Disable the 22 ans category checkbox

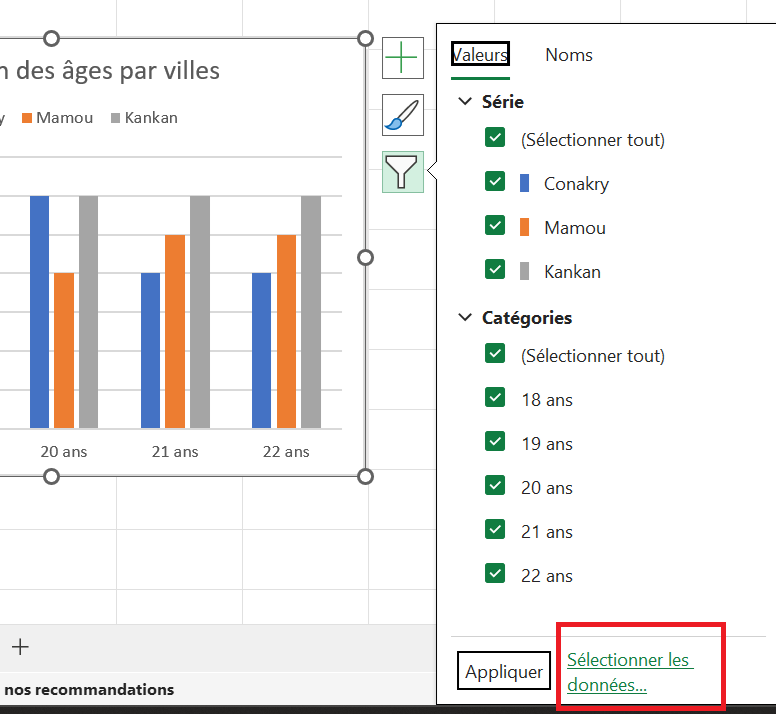coord(494,574)
